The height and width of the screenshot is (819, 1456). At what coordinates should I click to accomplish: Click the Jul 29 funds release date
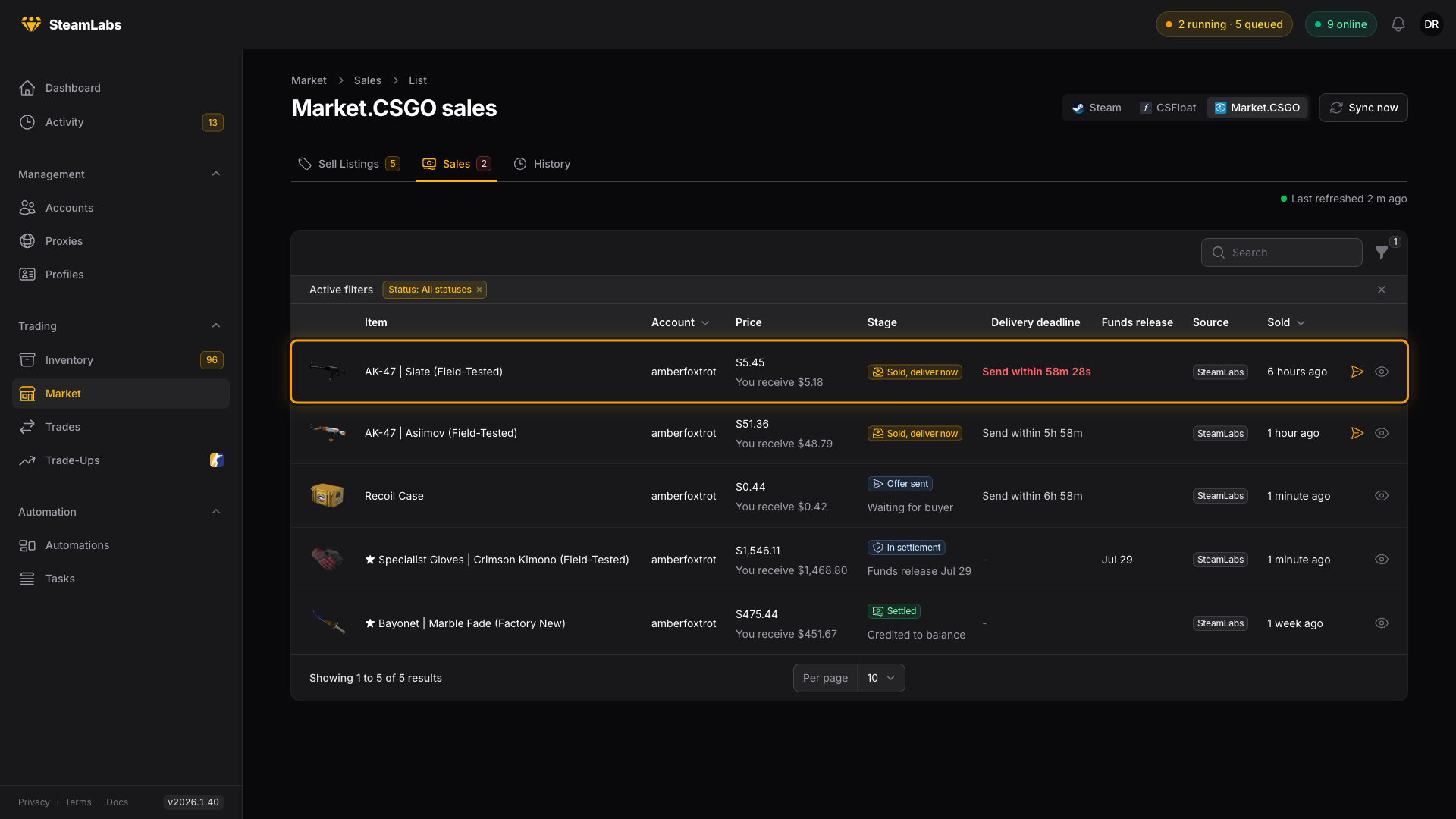pos(1117,560)
